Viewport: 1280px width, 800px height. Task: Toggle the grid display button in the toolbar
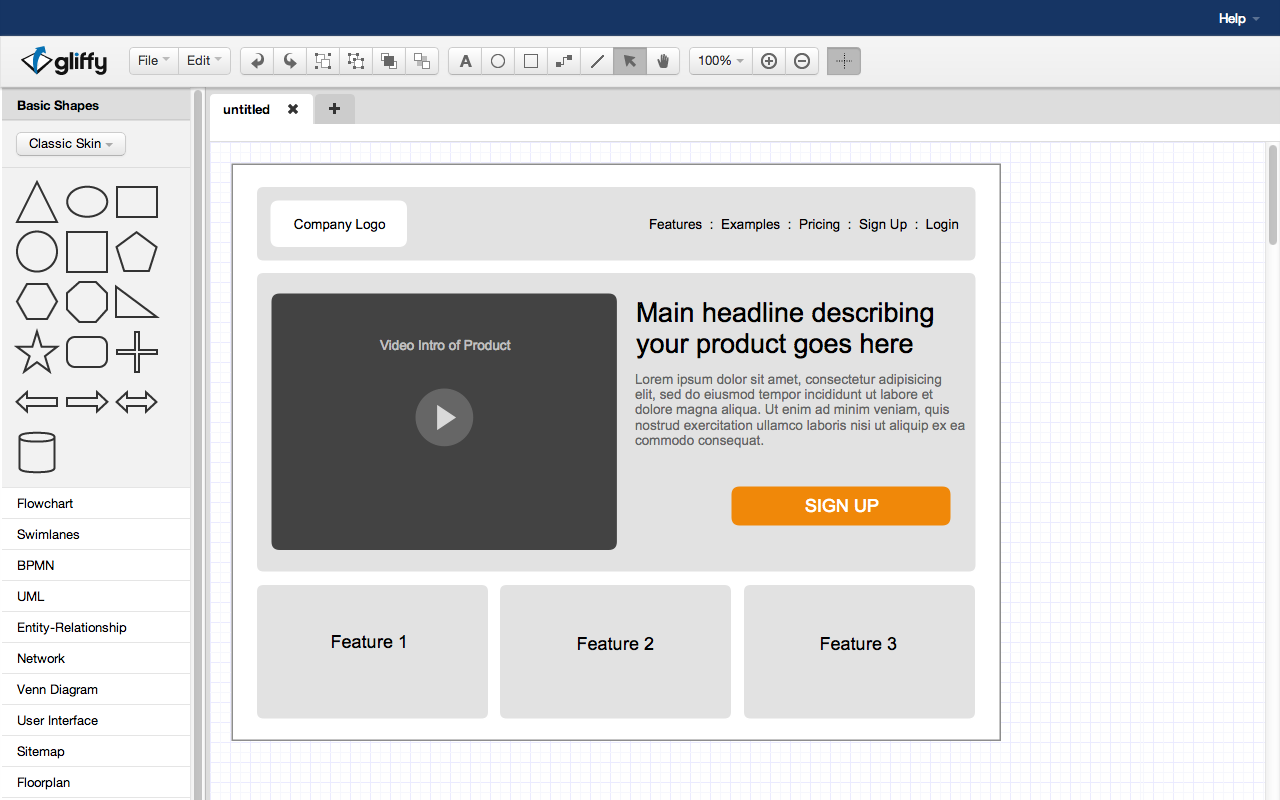844,61
